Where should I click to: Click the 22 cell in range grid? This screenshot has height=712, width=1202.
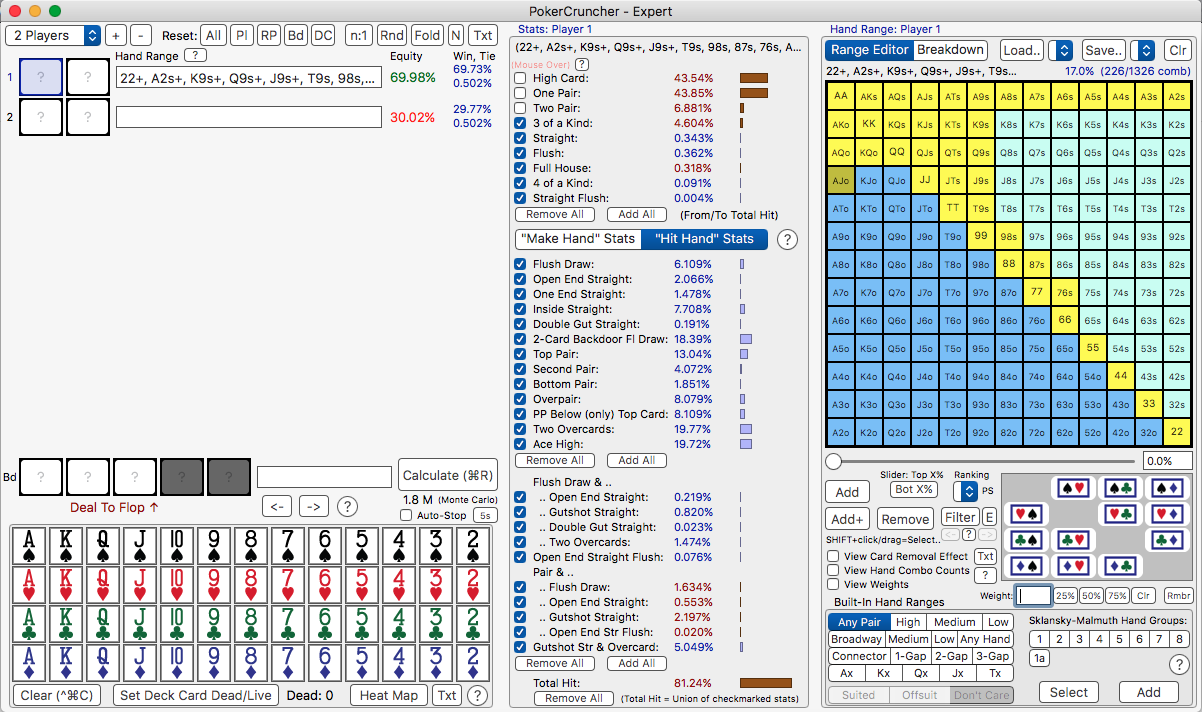tap(1178, 433)
